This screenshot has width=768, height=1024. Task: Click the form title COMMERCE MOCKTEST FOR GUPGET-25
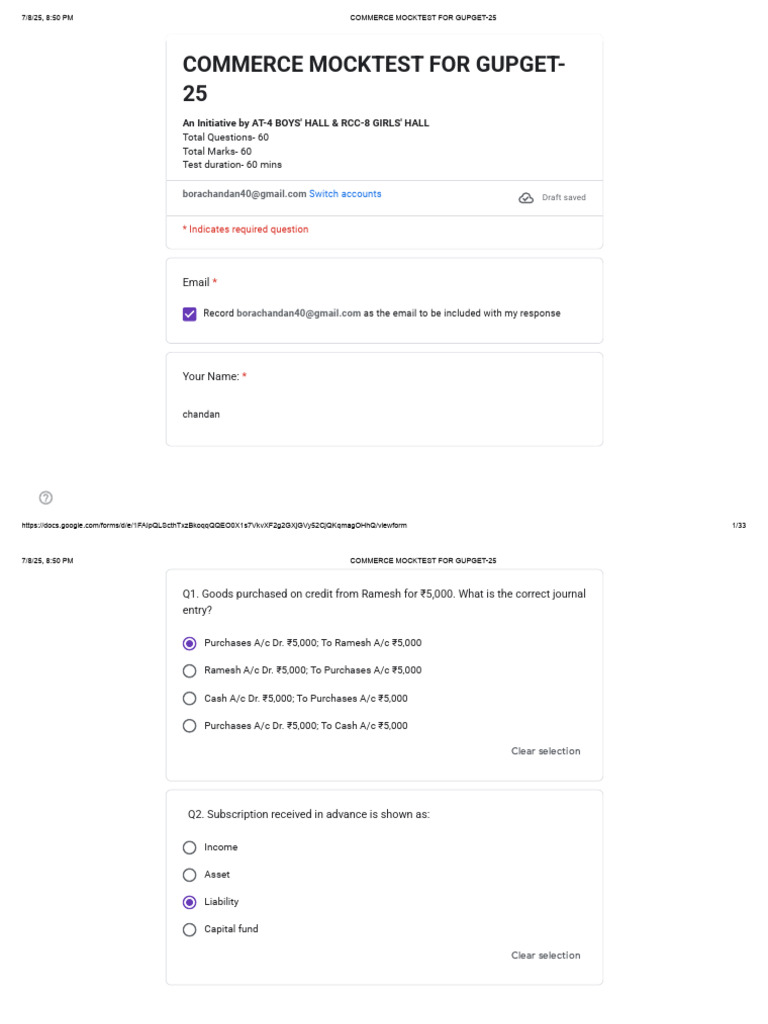pos(374,78)
